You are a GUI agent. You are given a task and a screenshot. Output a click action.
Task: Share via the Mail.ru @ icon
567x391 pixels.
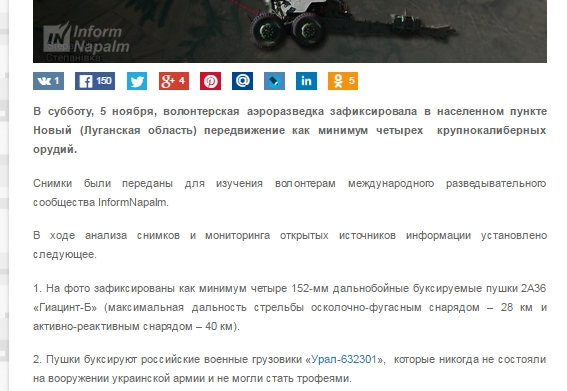pos(242,81)
